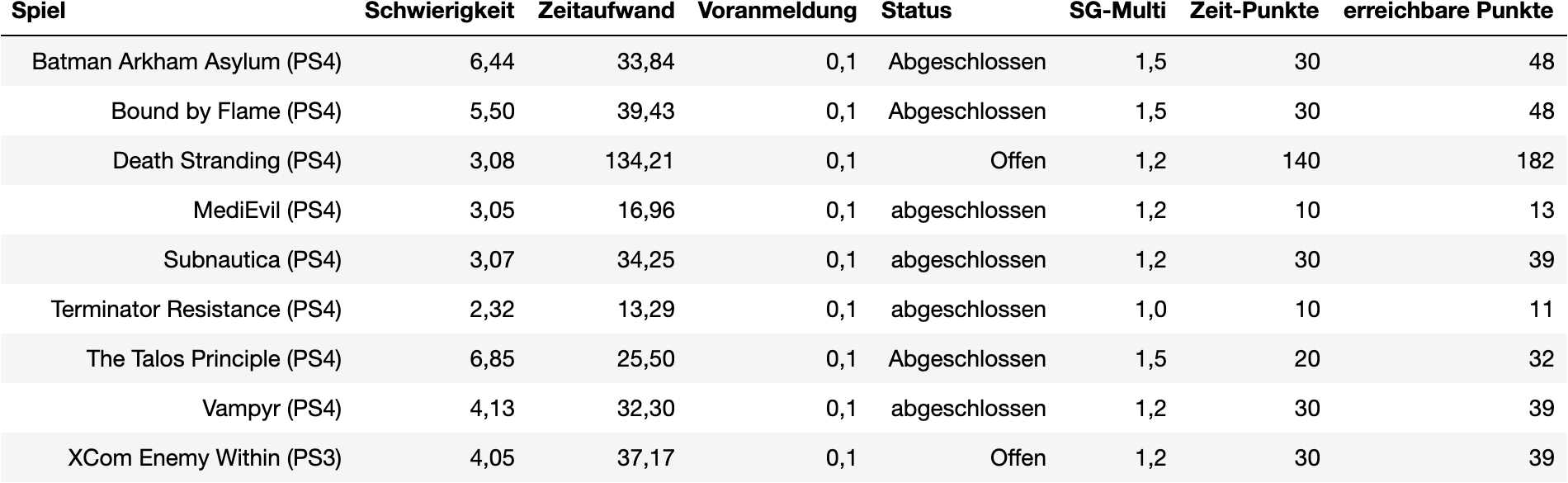Viewport: 1568px width, 483px height.
Task: Click the MediEvil (PS4) game cell
Action: 267,211
